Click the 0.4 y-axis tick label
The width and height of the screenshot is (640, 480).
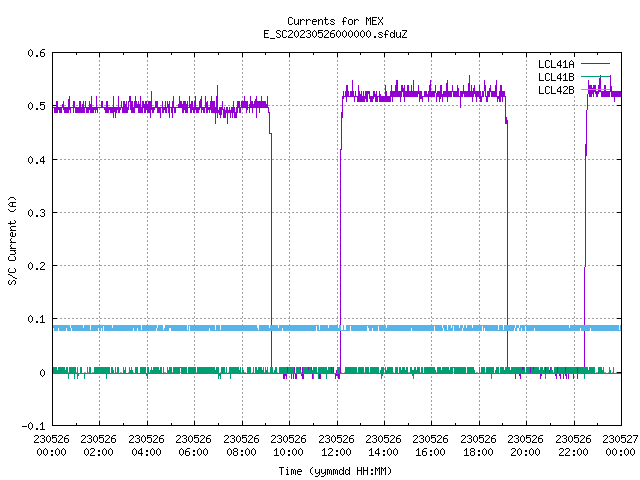click(x=36, y=160)
